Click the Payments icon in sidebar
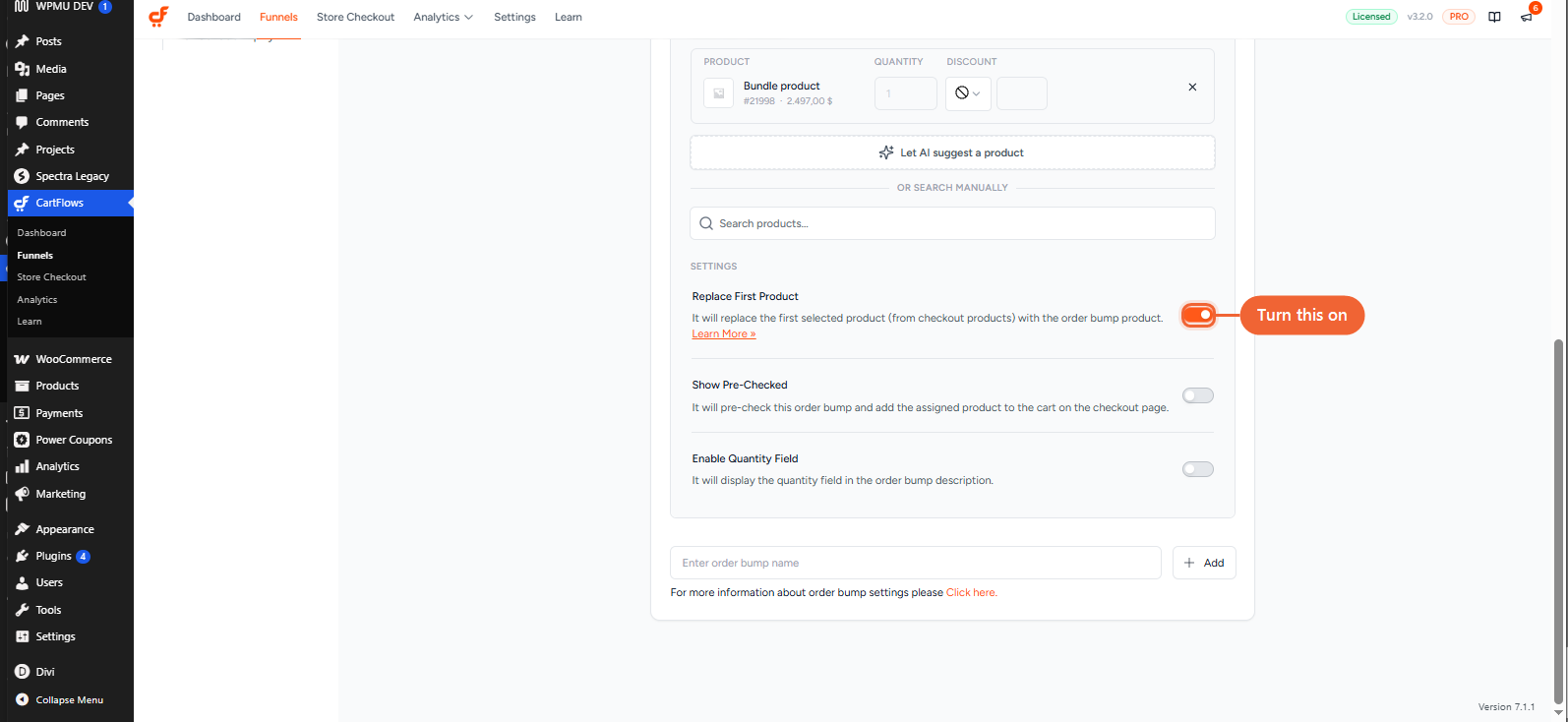 (x=22, y=413)
